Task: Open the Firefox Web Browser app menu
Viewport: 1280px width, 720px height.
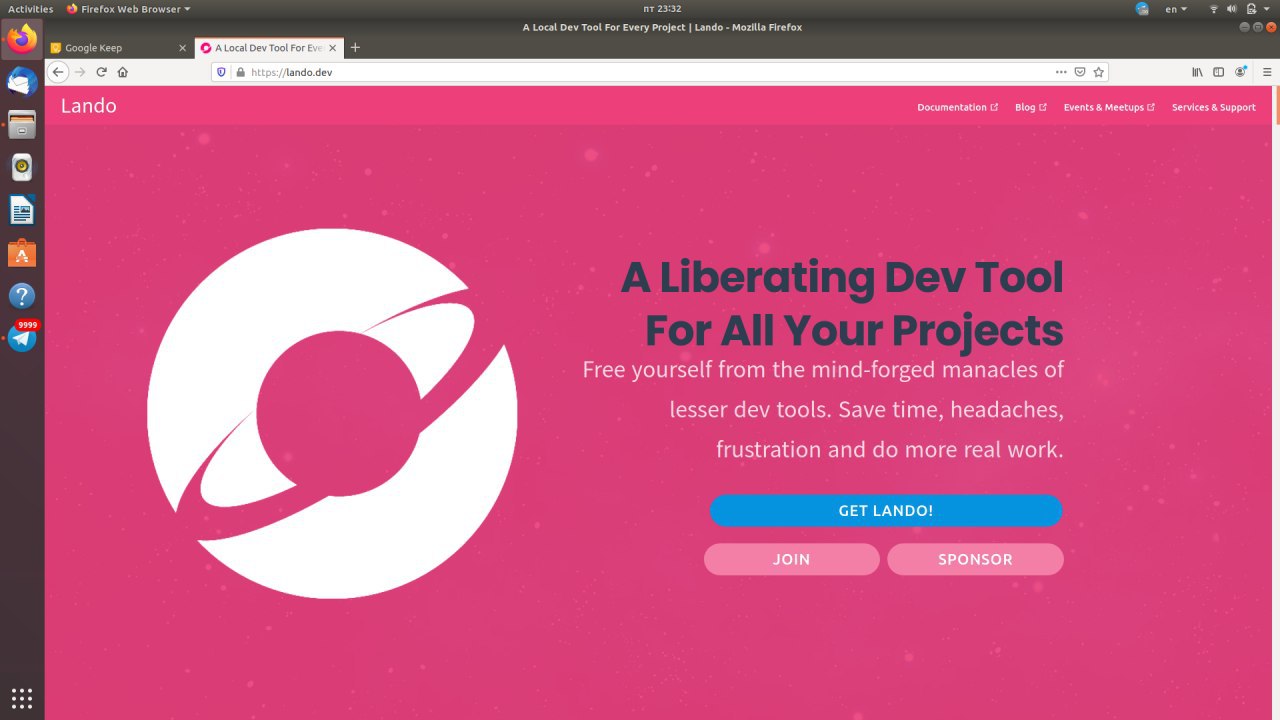Action: pyautogui.click(x=128, y=9)
